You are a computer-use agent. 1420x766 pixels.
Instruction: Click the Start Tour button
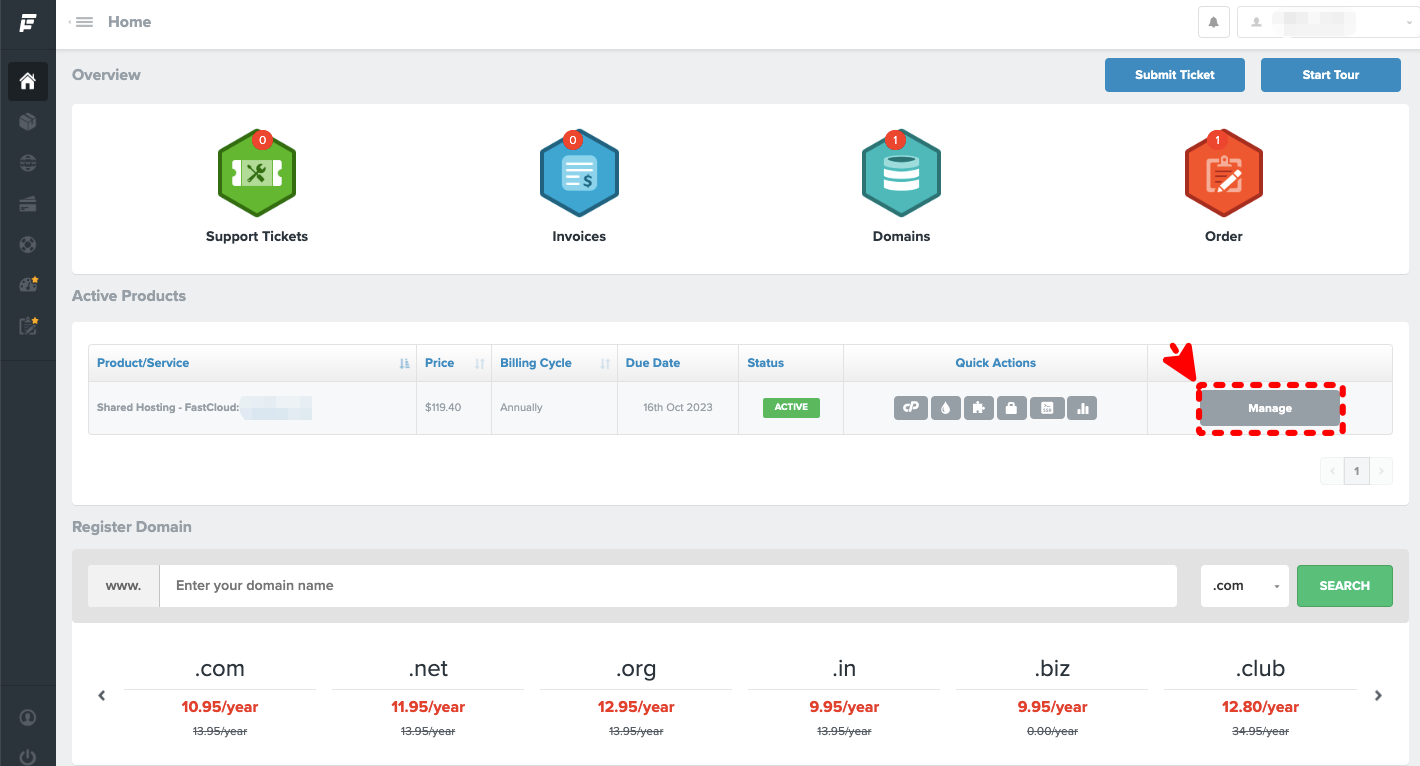point(1331,75)
